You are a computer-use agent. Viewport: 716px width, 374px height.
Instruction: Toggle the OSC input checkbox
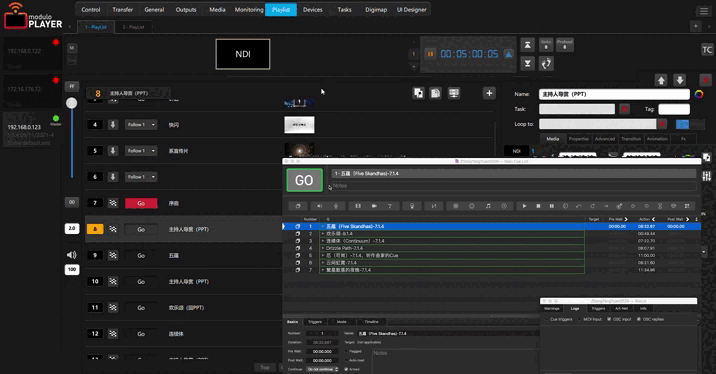[609, 319]
